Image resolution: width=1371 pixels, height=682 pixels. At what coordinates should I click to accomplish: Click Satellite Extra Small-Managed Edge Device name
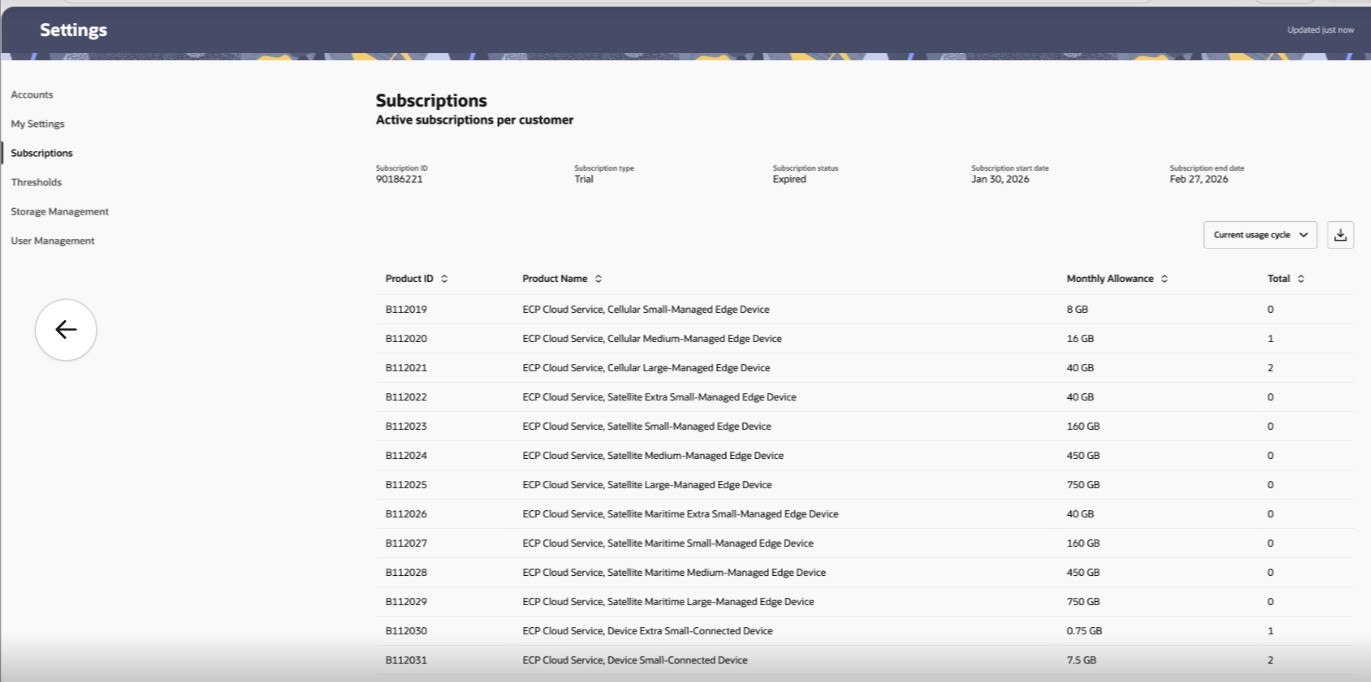click(x=660, y=397)
